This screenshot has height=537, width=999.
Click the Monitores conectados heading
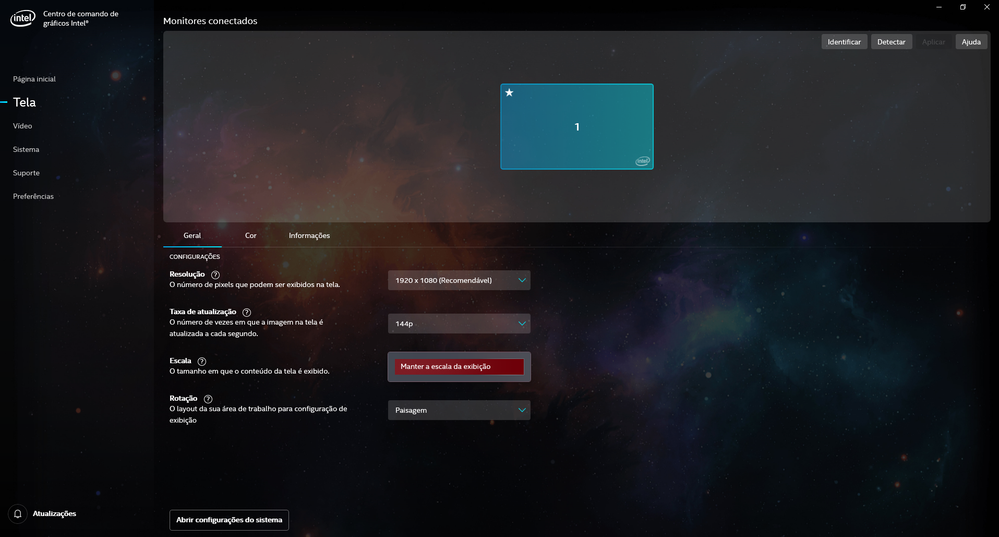tap(210, 21)
